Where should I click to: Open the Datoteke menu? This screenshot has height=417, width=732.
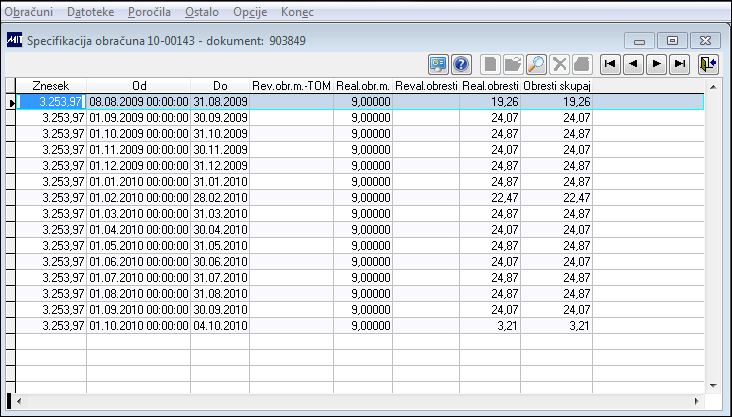coord(91,12)
